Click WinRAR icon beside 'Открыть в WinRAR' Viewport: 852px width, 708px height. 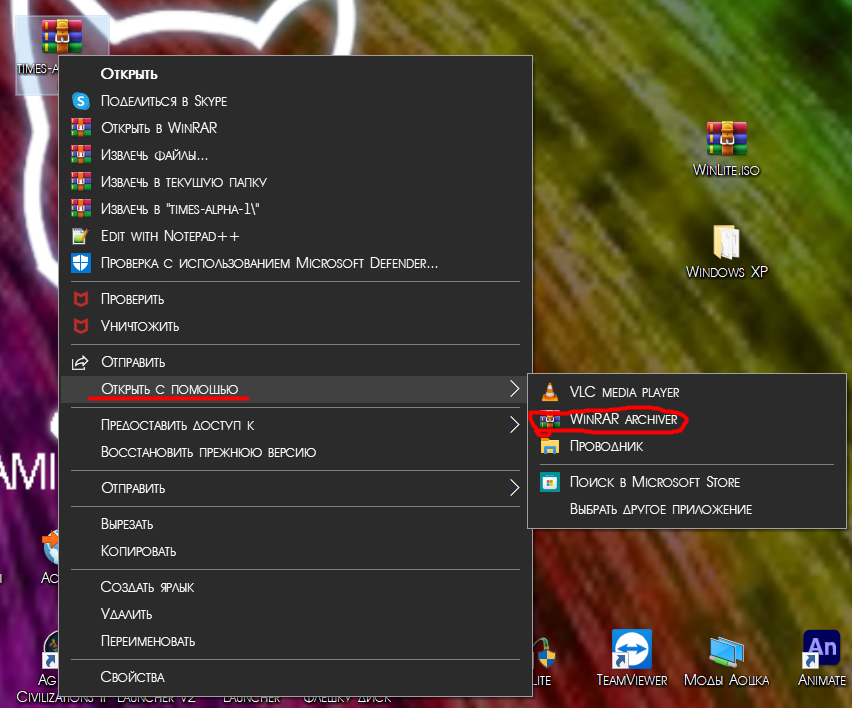tap(81, 128)
